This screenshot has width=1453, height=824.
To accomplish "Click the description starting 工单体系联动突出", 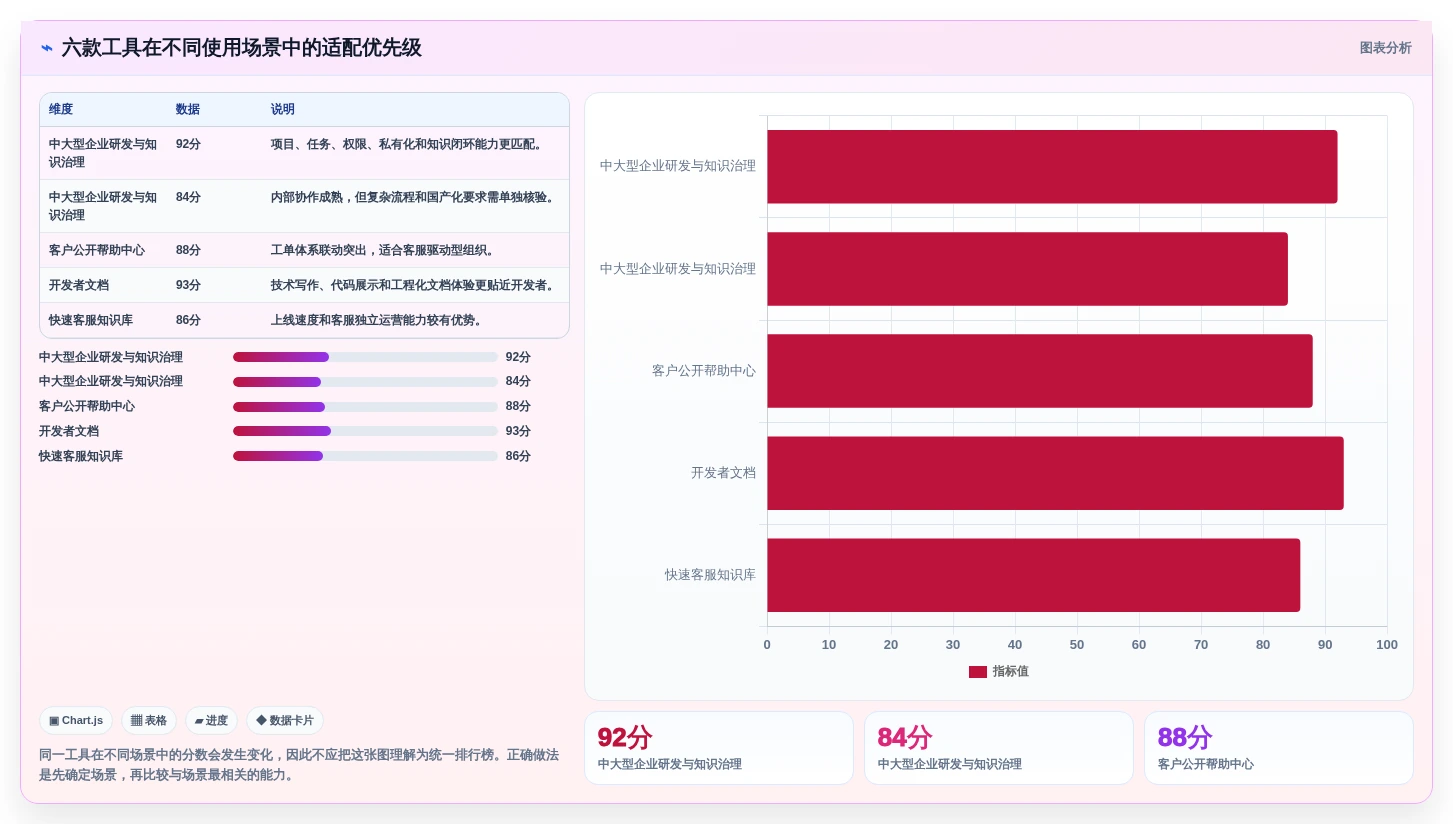I will (x=385, y=250).
